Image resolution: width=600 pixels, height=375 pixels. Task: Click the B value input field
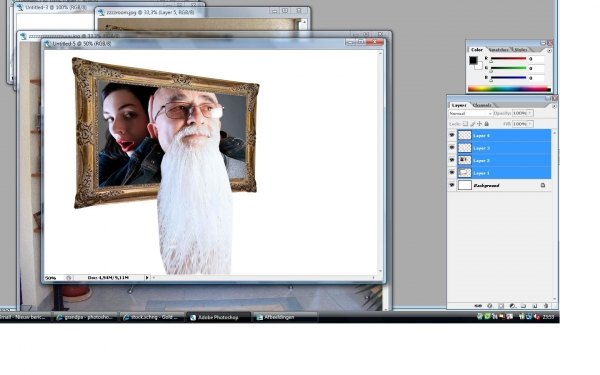[x=536, y=78]
